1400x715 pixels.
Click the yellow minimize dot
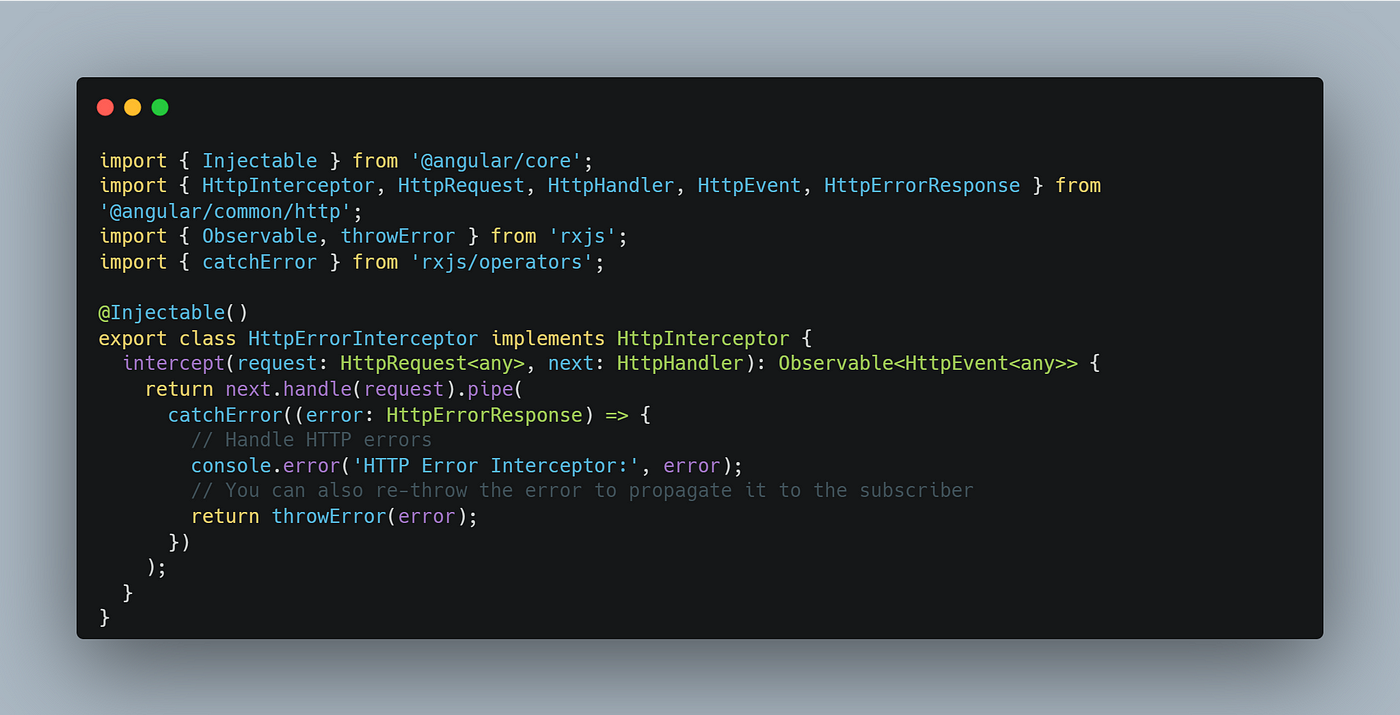[x=132, y=107]
